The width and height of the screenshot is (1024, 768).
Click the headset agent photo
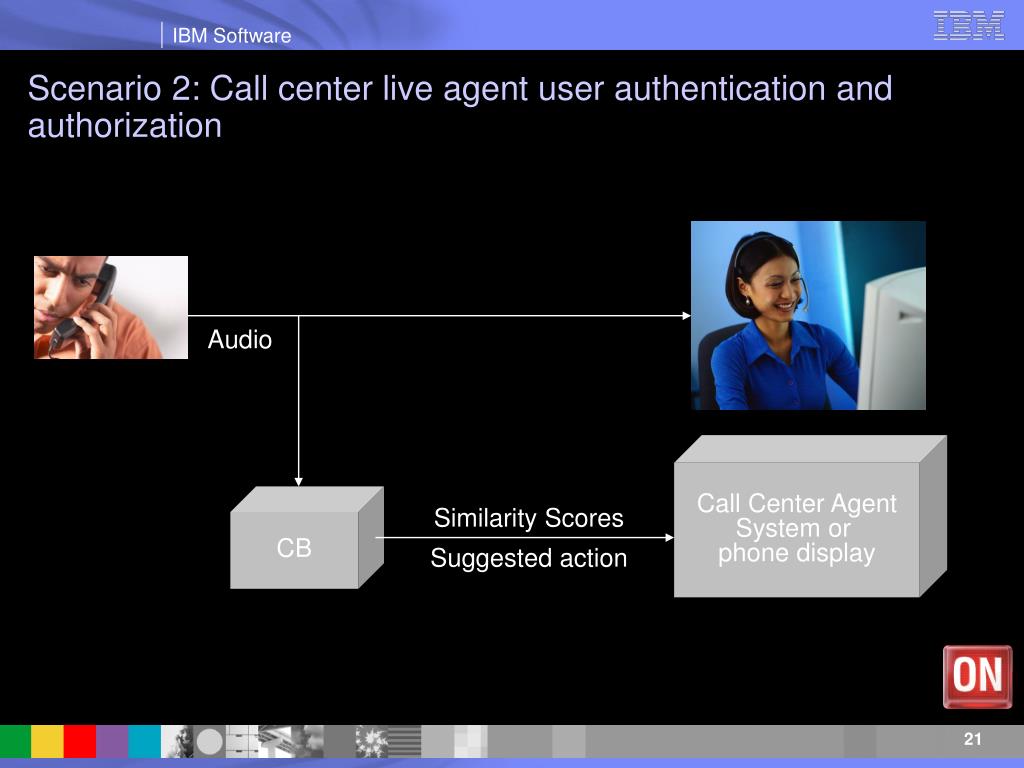808,315
